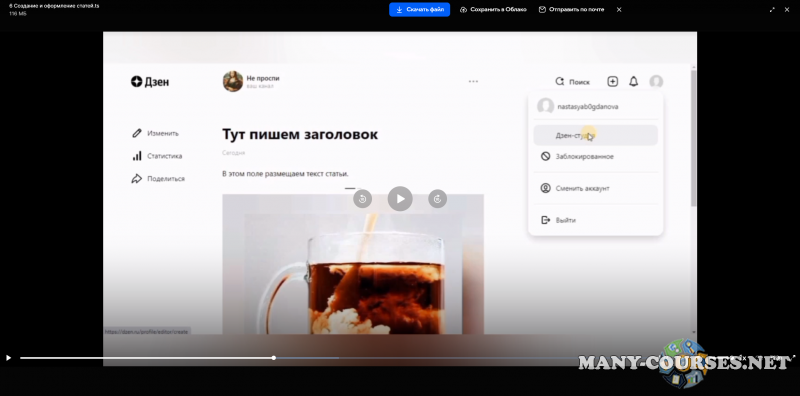This screenshot has width=800, height=396.
Task: Open the plus create-publication icon
Action: pos(612,82)
